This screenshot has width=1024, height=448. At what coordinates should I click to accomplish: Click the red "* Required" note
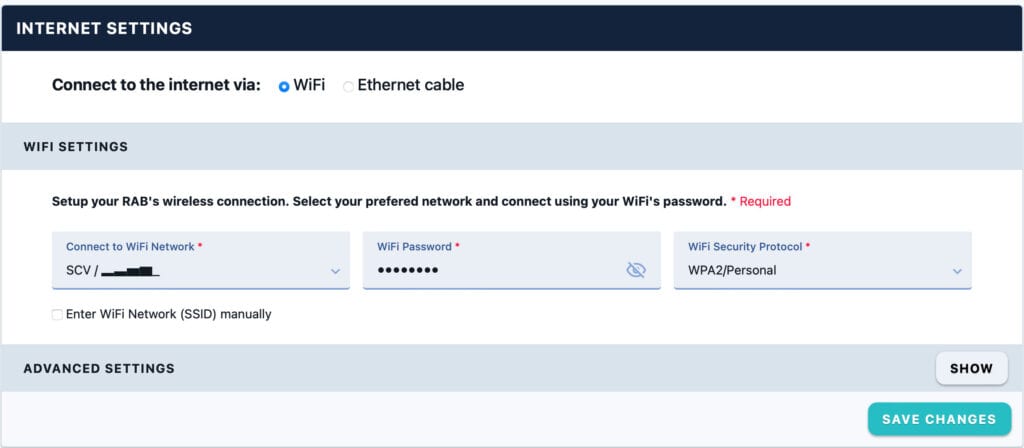[760, 201]
